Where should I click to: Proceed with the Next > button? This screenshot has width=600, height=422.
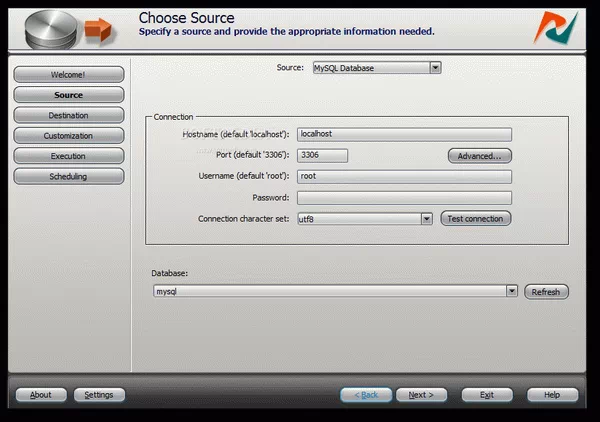click(x=421, y=394)
